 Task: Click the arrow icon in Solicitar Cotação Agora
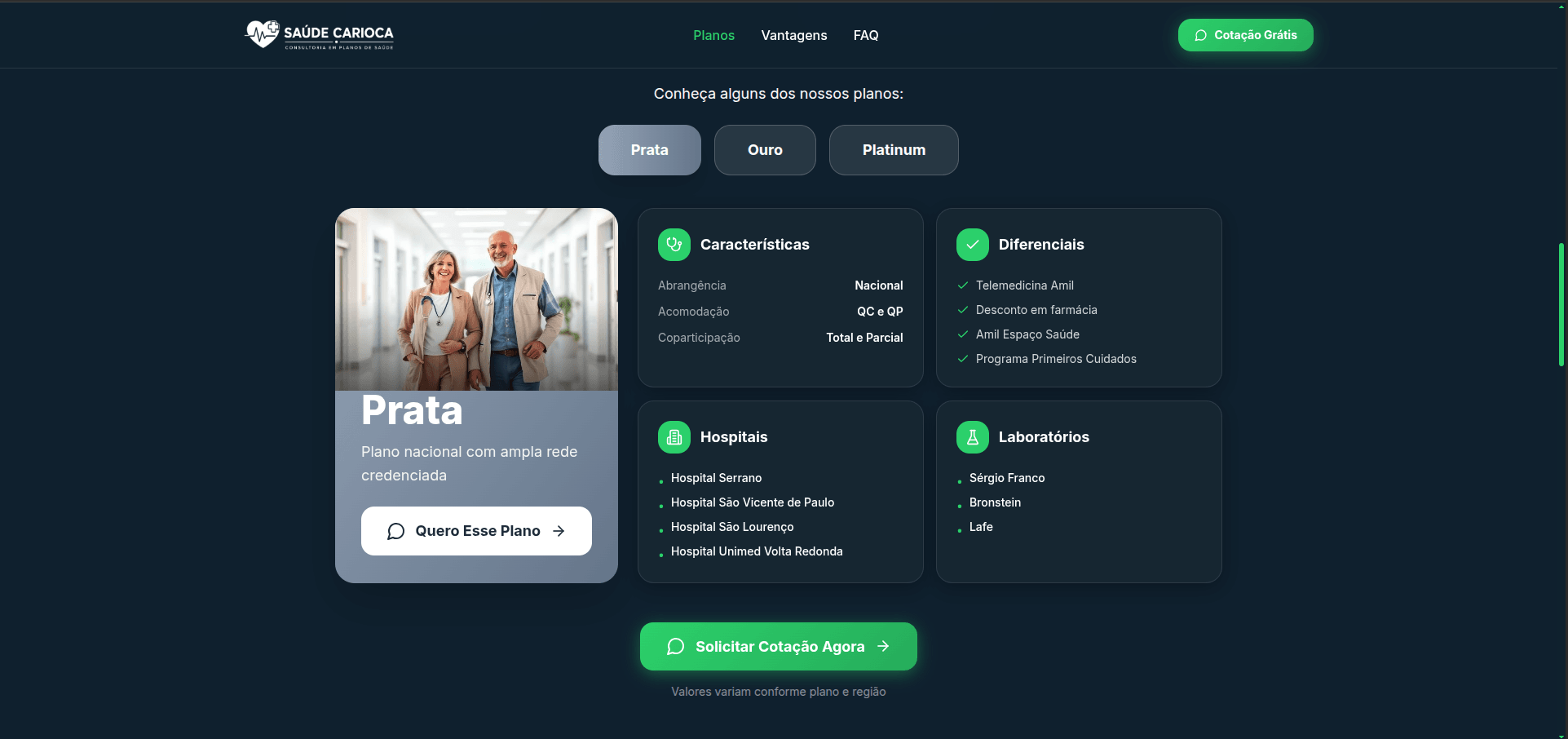pyautogui.click(x=883, y=646)
